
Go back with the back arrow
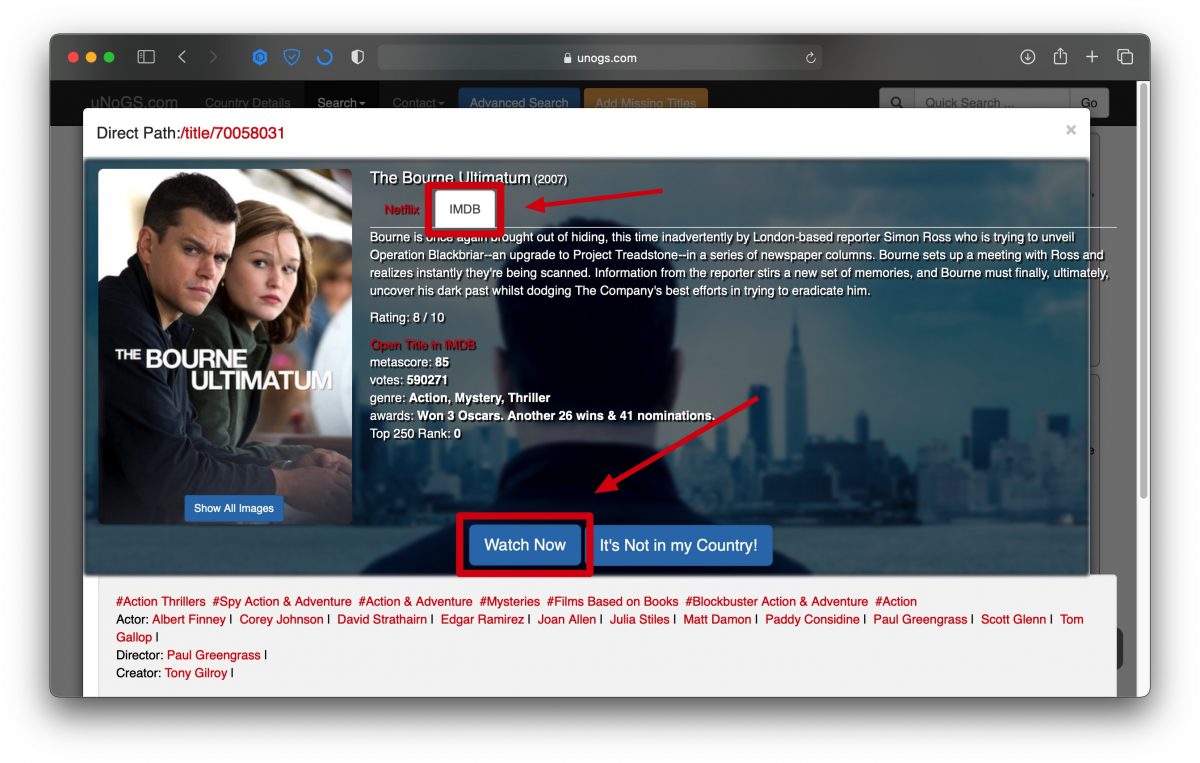tap(182, 57)
